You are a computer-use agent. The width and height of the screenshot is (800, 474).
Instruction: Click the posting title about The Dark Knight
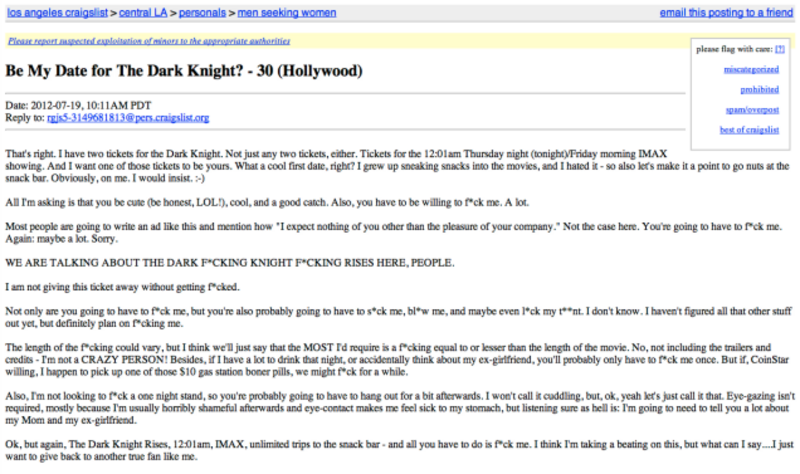point(184,73)
